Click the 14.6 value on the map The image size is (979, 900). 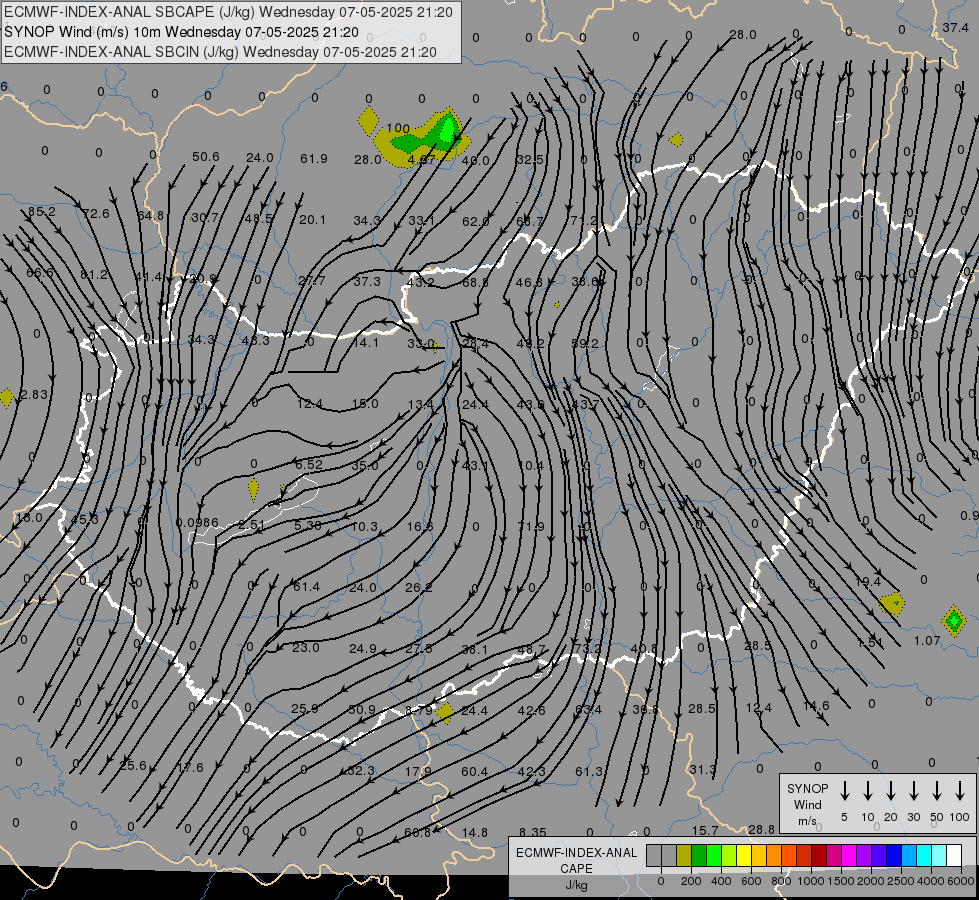pyautogui.click(x=816, y=706)
